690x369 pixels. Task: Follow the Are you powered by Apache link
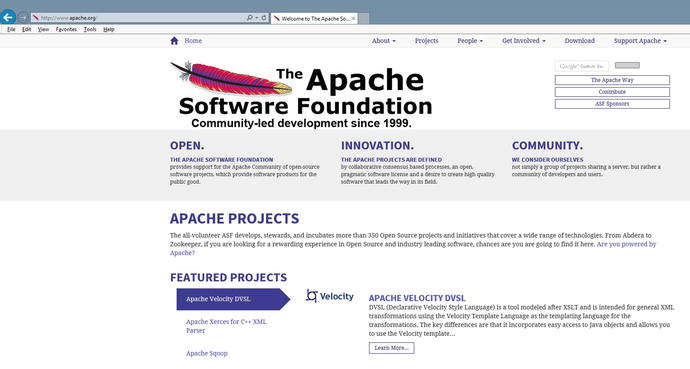pyautogui.click(x=626, y=244)
